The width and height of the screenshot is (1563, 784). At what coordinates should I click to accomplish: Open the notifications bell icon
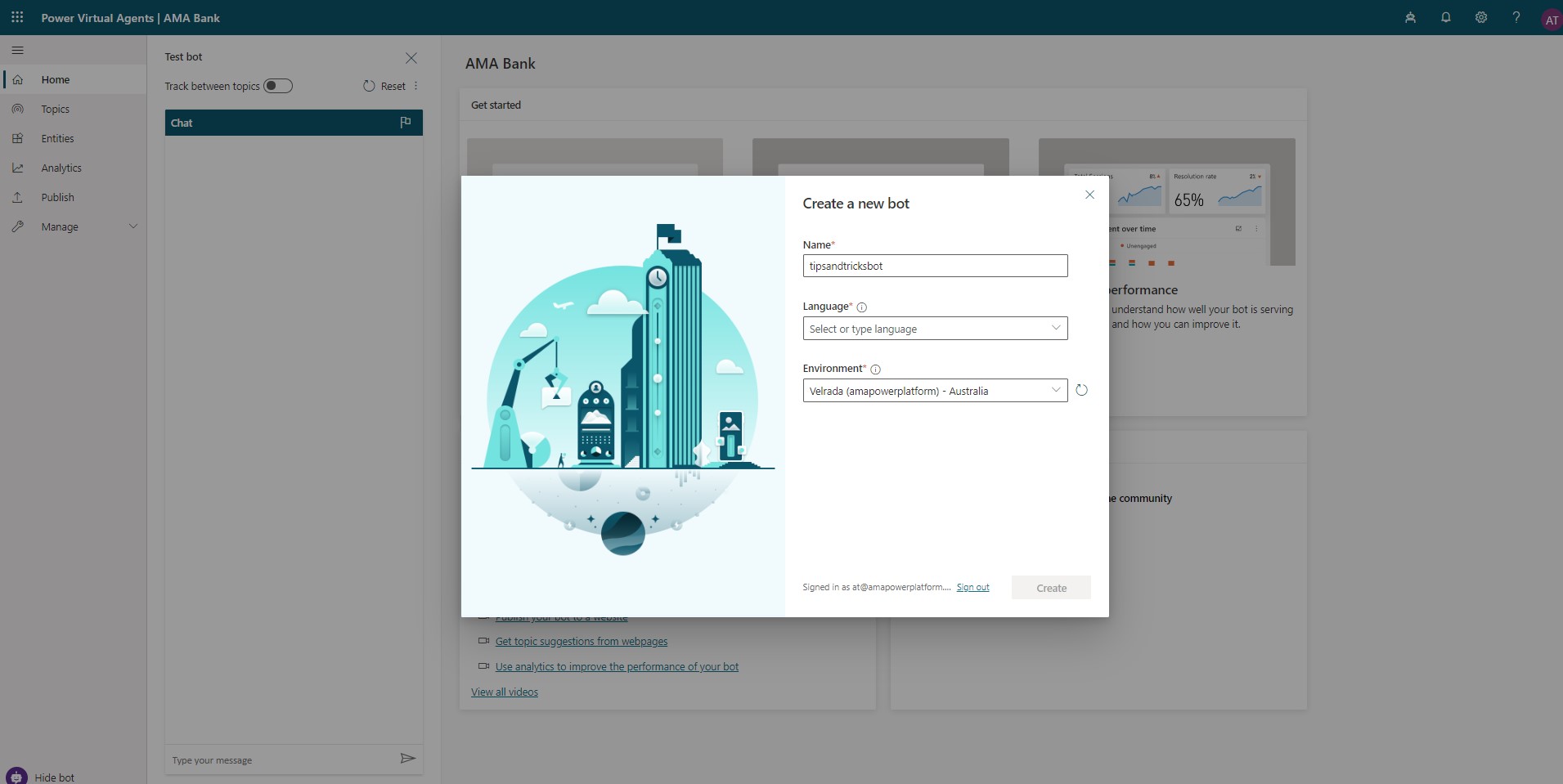1445,17
